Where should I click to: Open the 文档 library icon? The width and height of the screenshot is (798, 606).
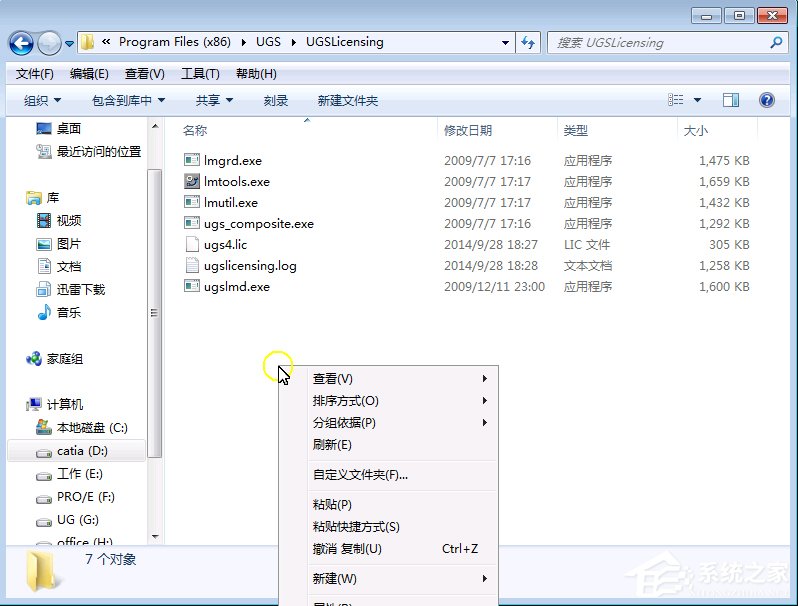[x=44, y=266]
